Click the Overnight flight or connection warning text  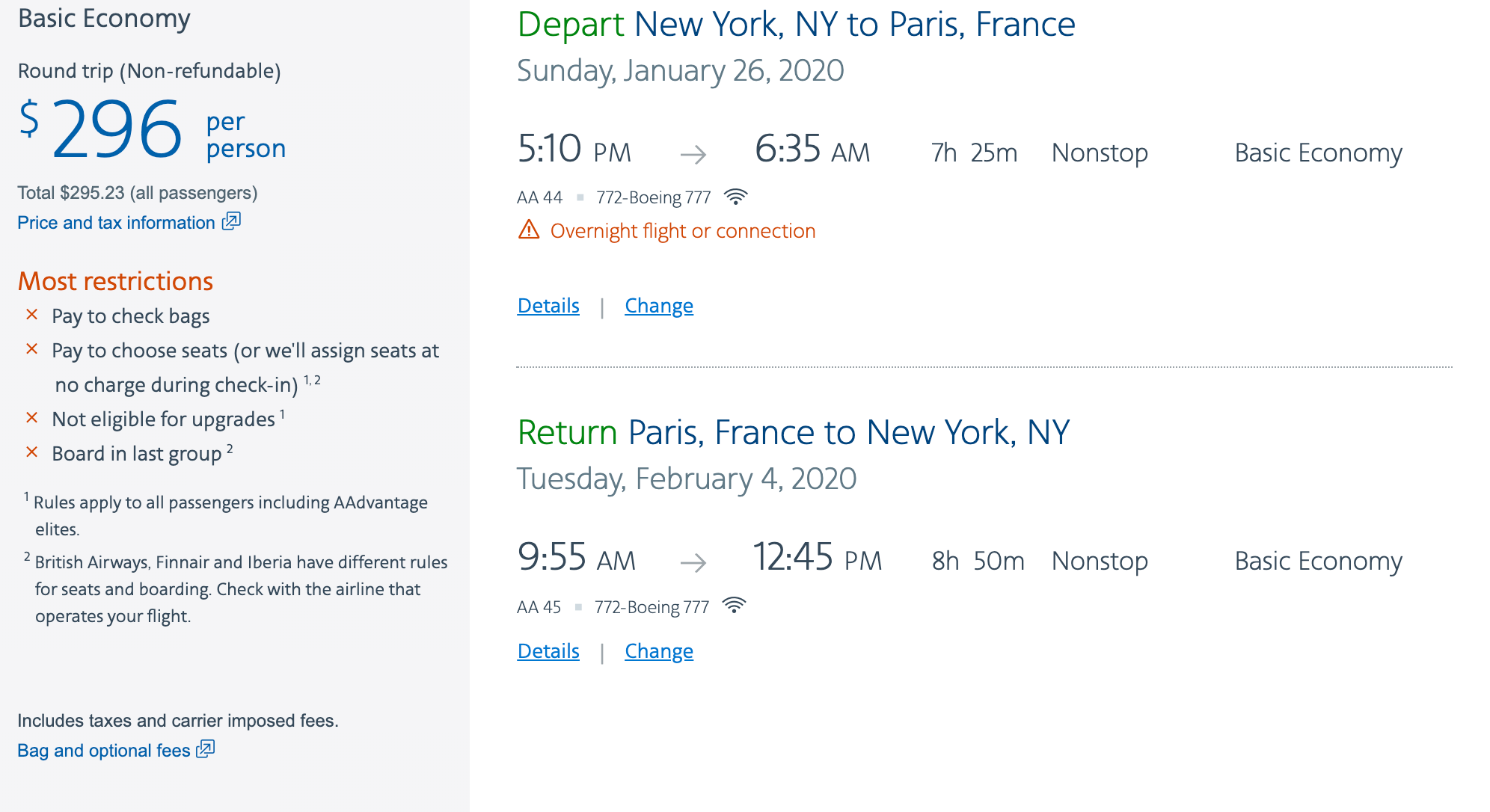tap(682, 231)
